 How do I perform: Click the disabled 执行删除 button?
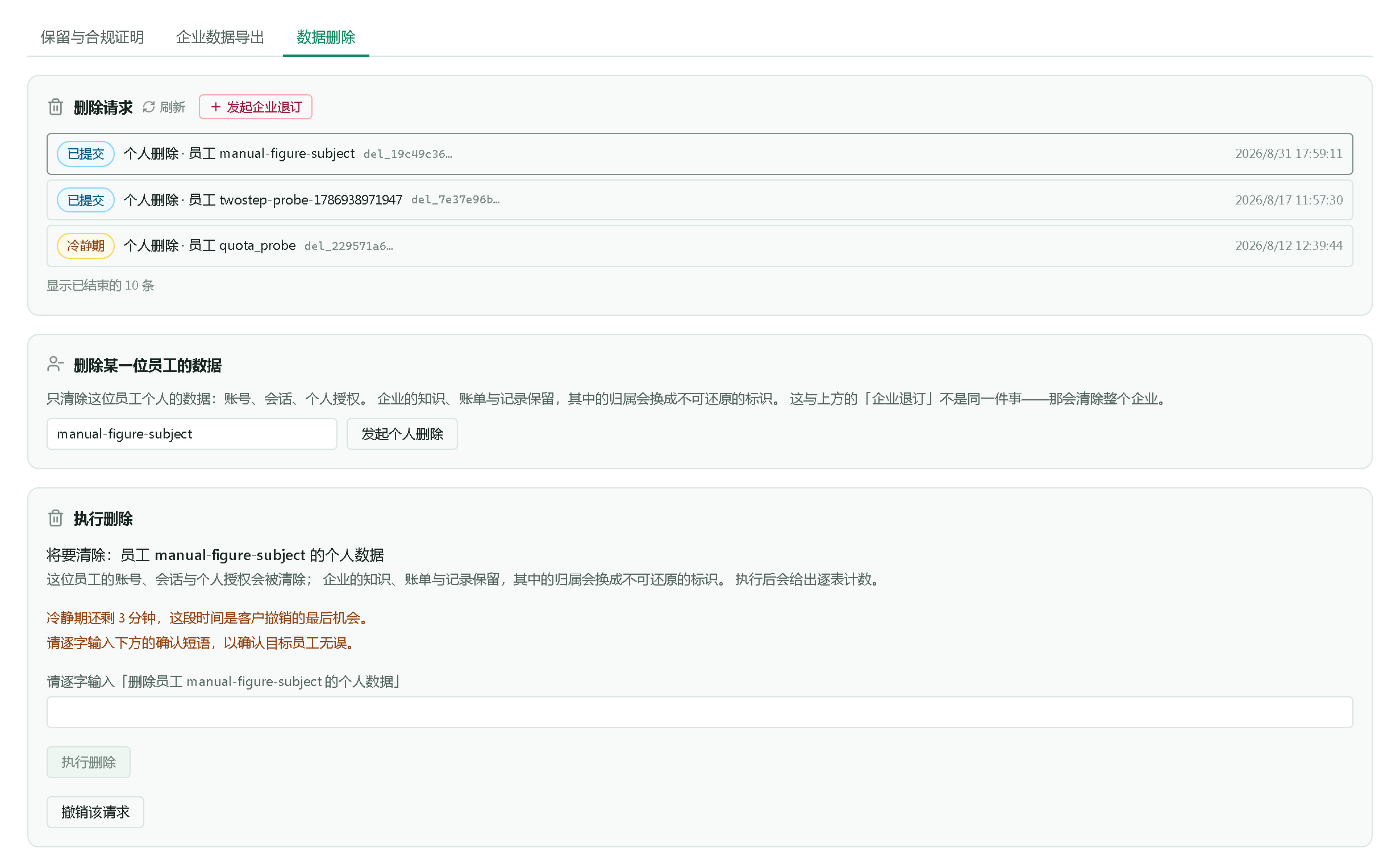pyautogui.click(x=88, y=762)
